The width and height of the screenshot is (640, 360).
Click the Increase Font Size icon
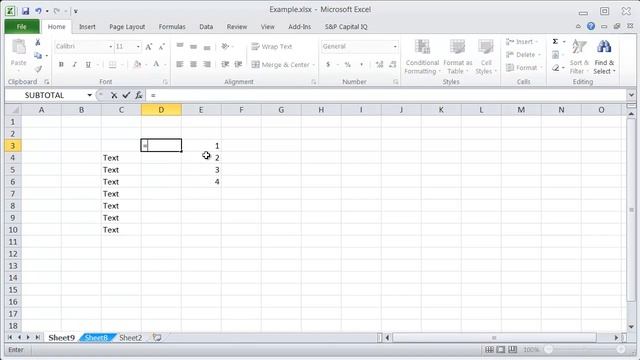pos(149,47)
